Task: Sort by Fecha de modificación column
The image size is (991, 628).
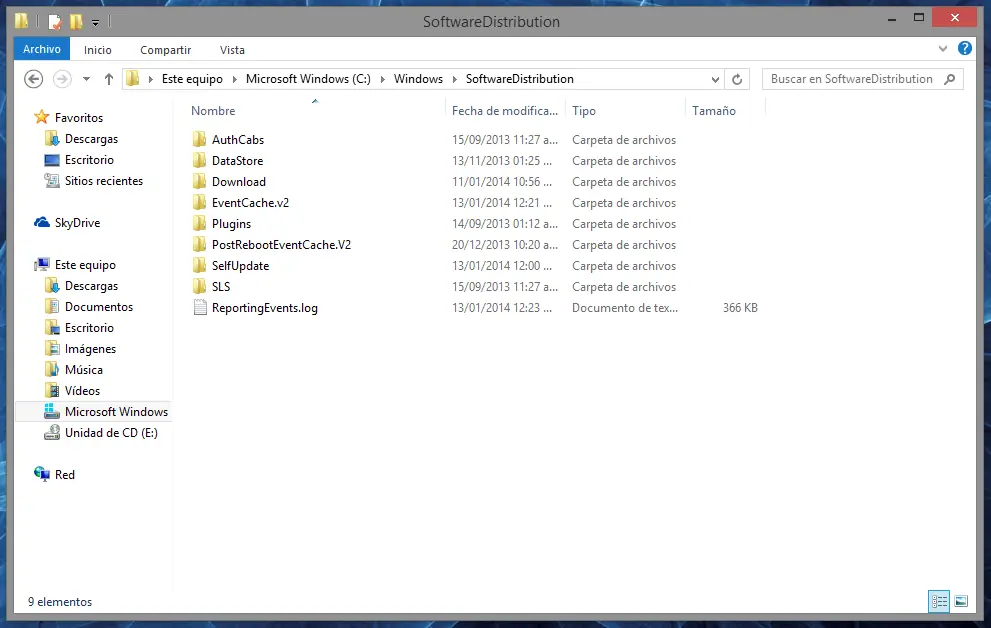Action: (504, 111)
